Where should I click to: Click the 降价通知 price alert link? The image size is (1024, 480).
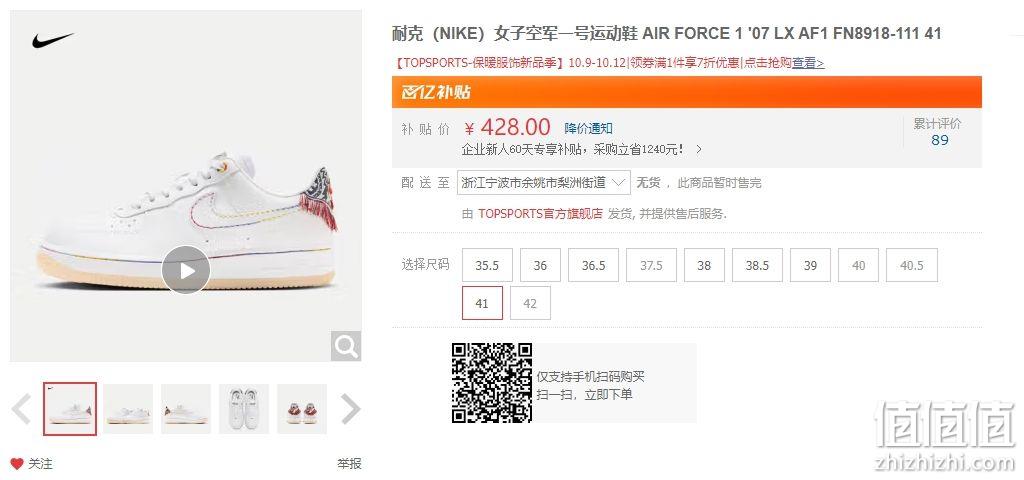click(588, 128)
